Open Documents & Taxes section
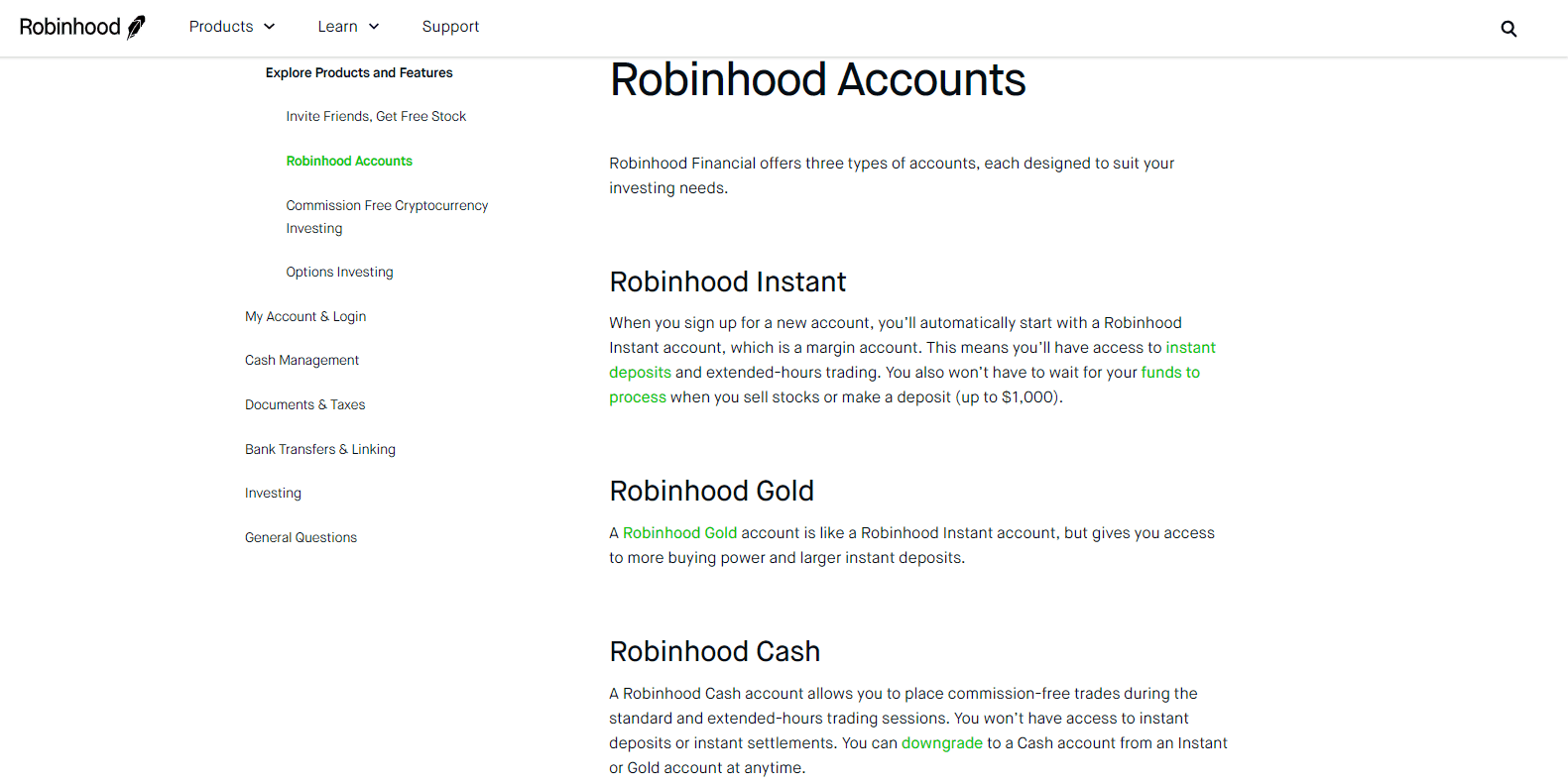This screenshot has height=784, width=1568. click(x=304, y=404)
